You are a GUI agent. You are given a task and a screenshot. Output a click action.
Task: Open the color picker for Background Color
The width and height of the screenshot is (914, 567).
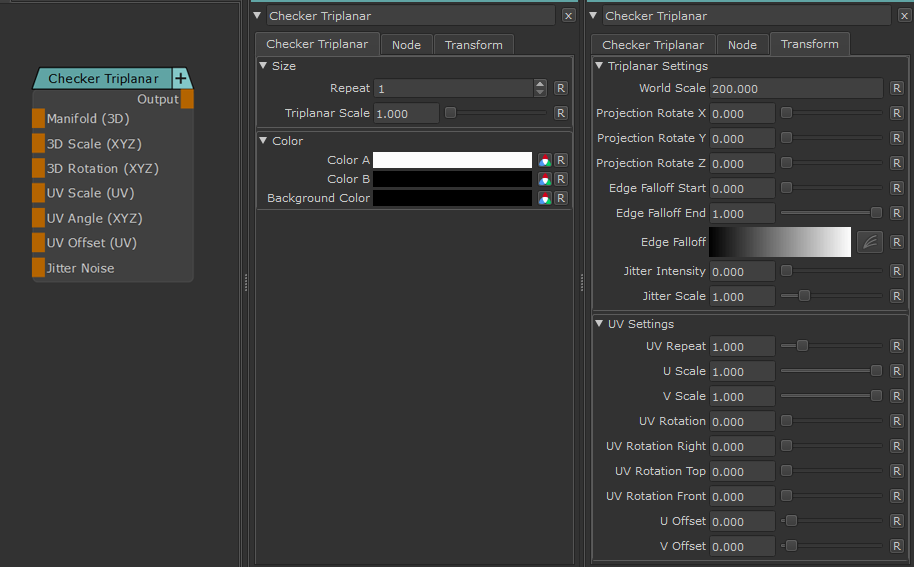click(x=545, y=198)
